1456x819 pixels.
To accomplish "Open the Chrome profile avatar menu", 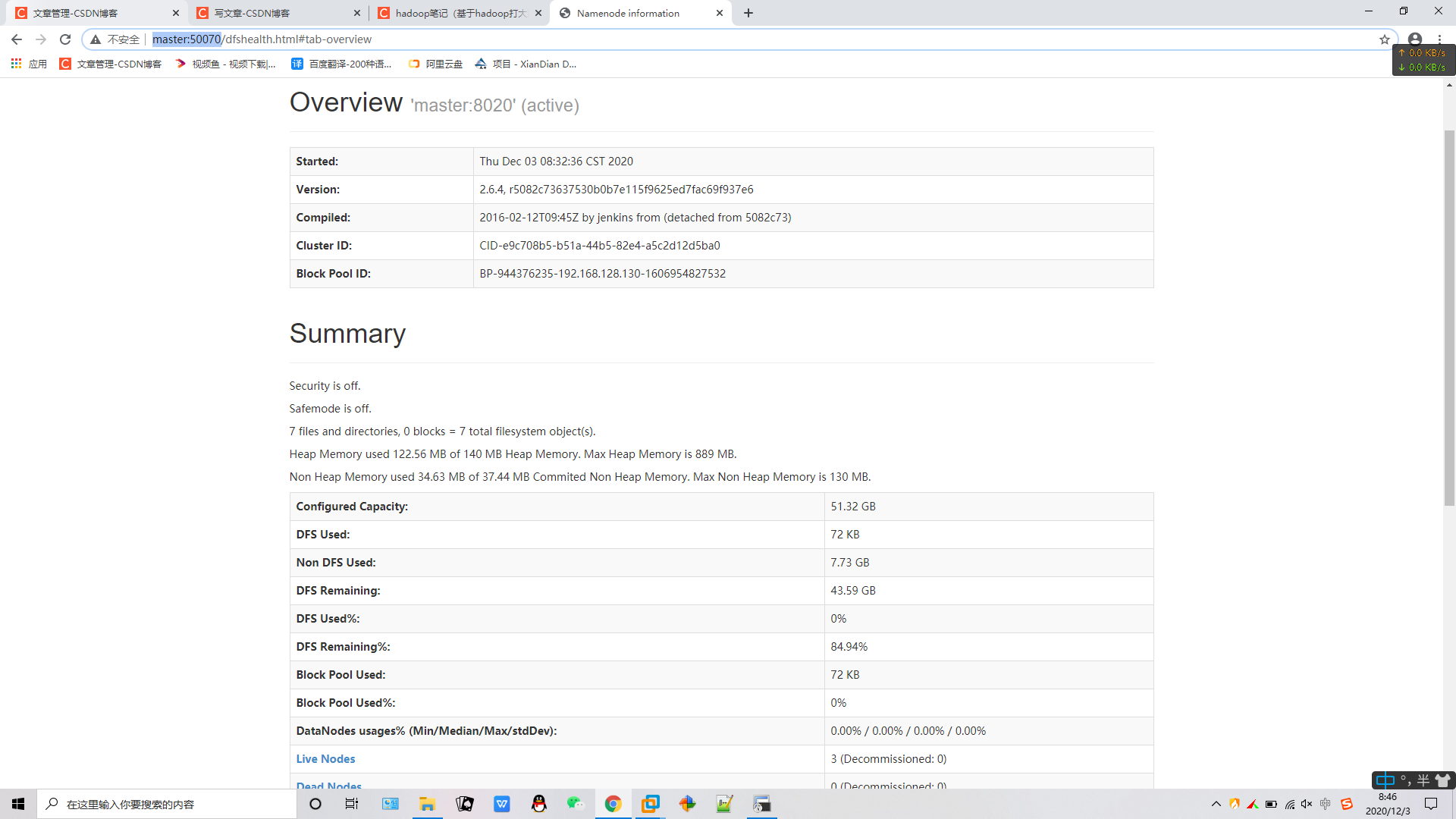I will tap(1415, 39).
